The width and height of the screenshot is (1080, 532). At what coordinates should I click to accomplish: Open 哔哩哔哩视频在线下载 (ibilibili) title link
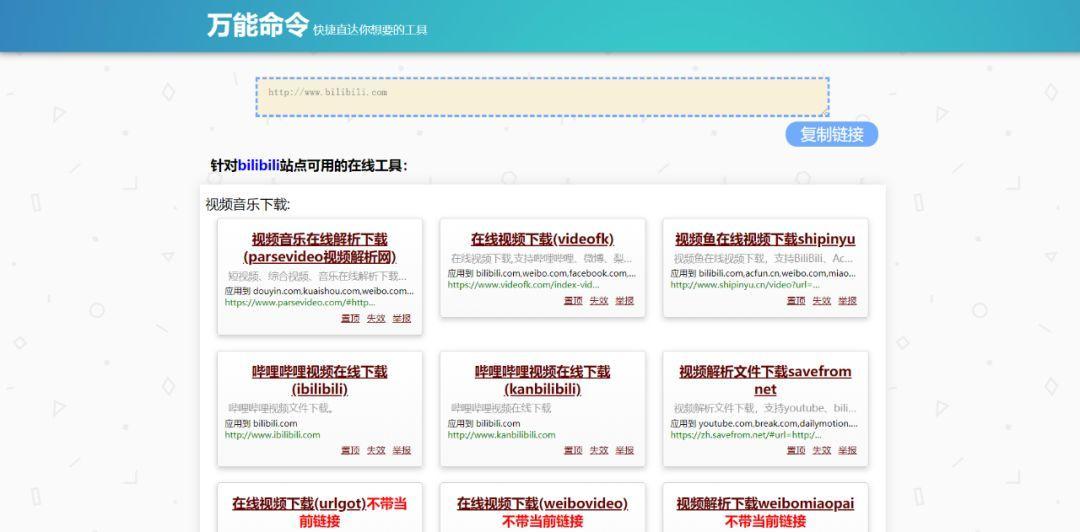[x=320, y=380]
